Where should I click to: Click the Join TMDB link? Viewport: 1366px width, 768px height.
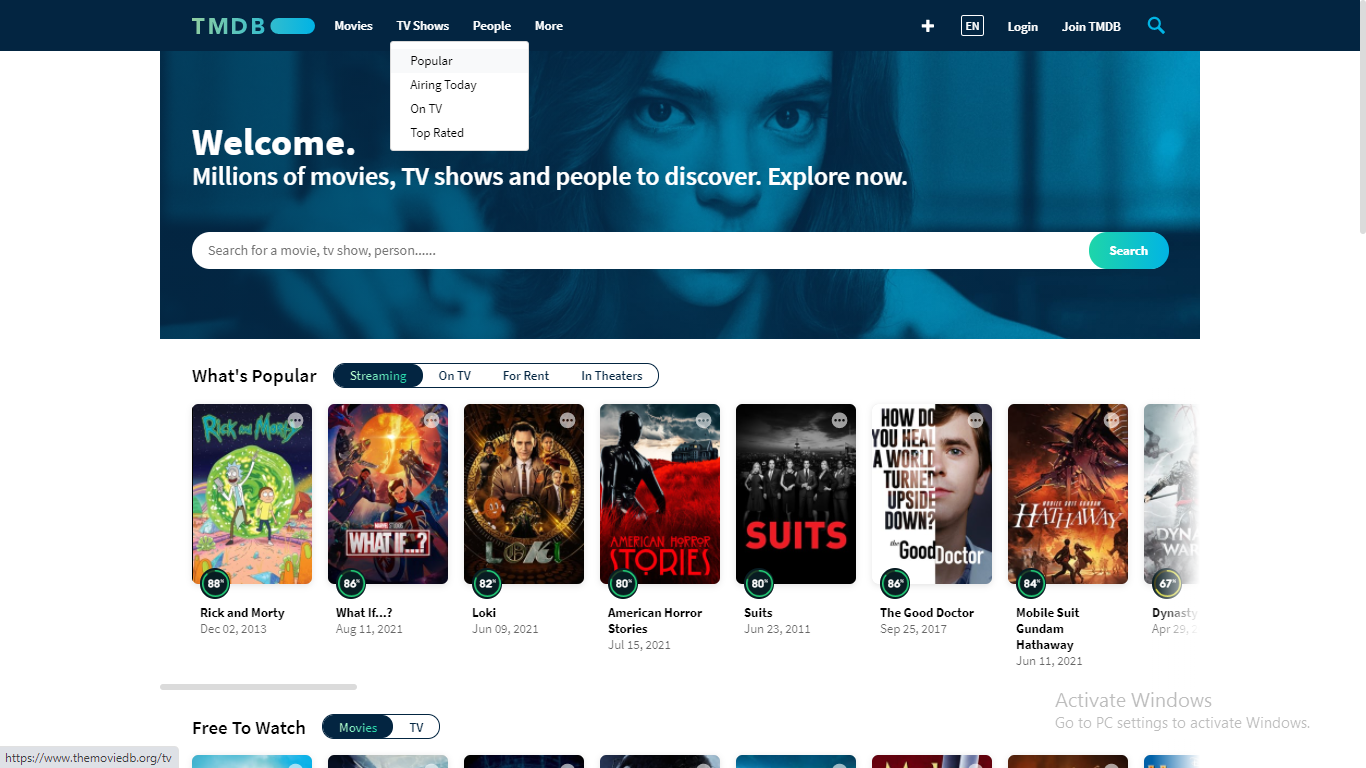click(1091, 27)
